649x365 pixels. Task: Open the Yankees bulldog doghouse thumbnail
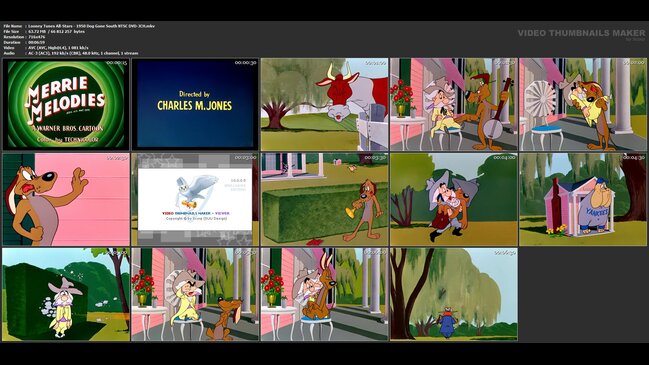point(583,199)
